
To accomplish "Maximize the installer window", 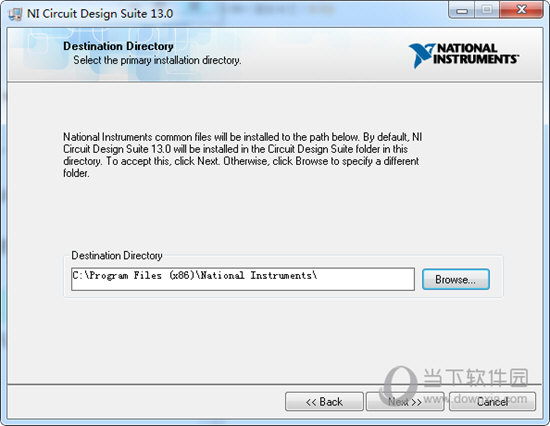I will [x=487, y=10].
